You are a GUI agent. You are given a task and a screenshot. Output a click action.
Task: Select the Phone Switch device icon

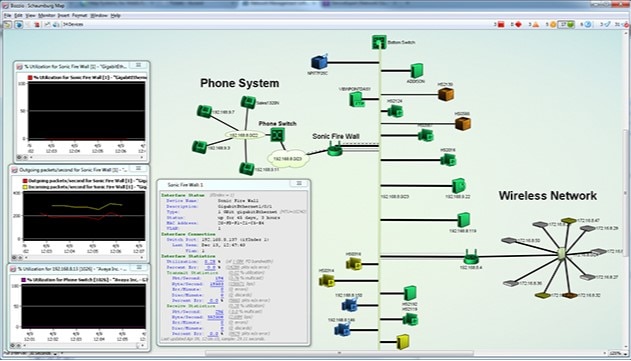pos(278,135)
